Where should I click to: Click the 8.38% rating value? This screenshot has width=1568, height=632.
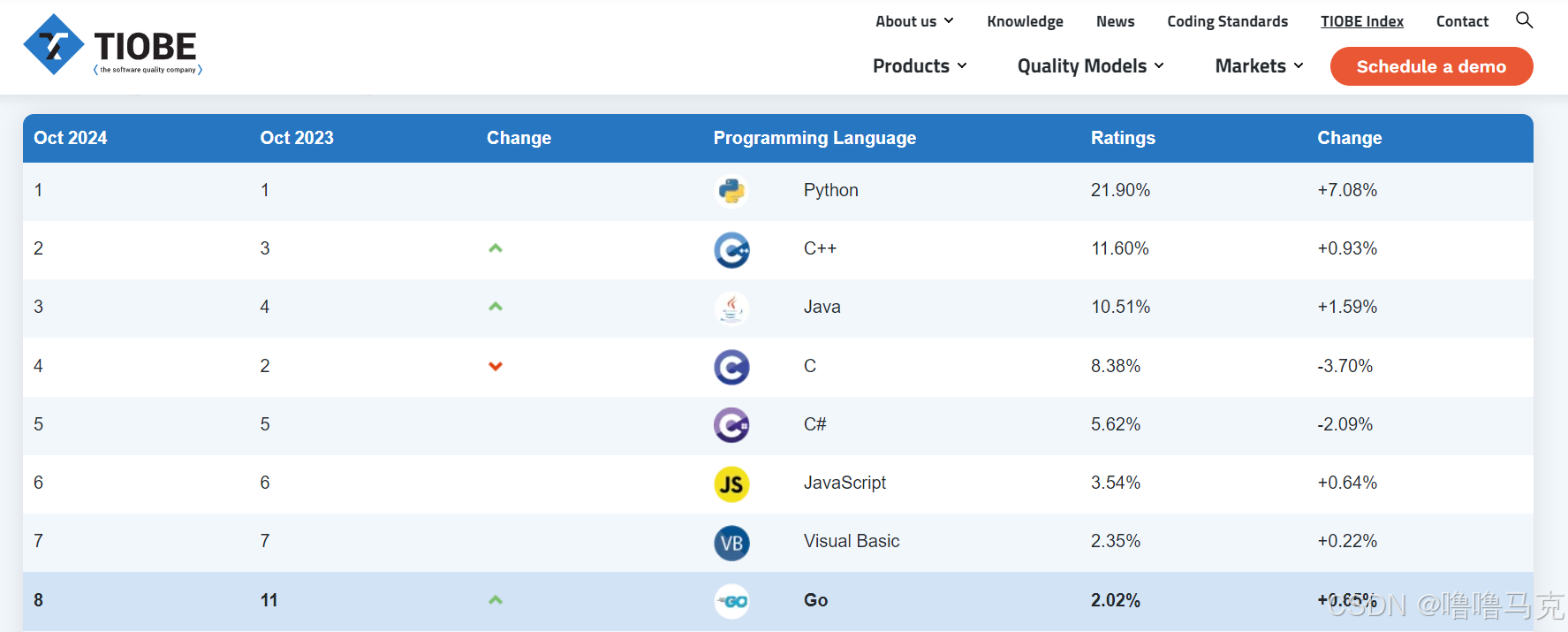point(1115,366)
